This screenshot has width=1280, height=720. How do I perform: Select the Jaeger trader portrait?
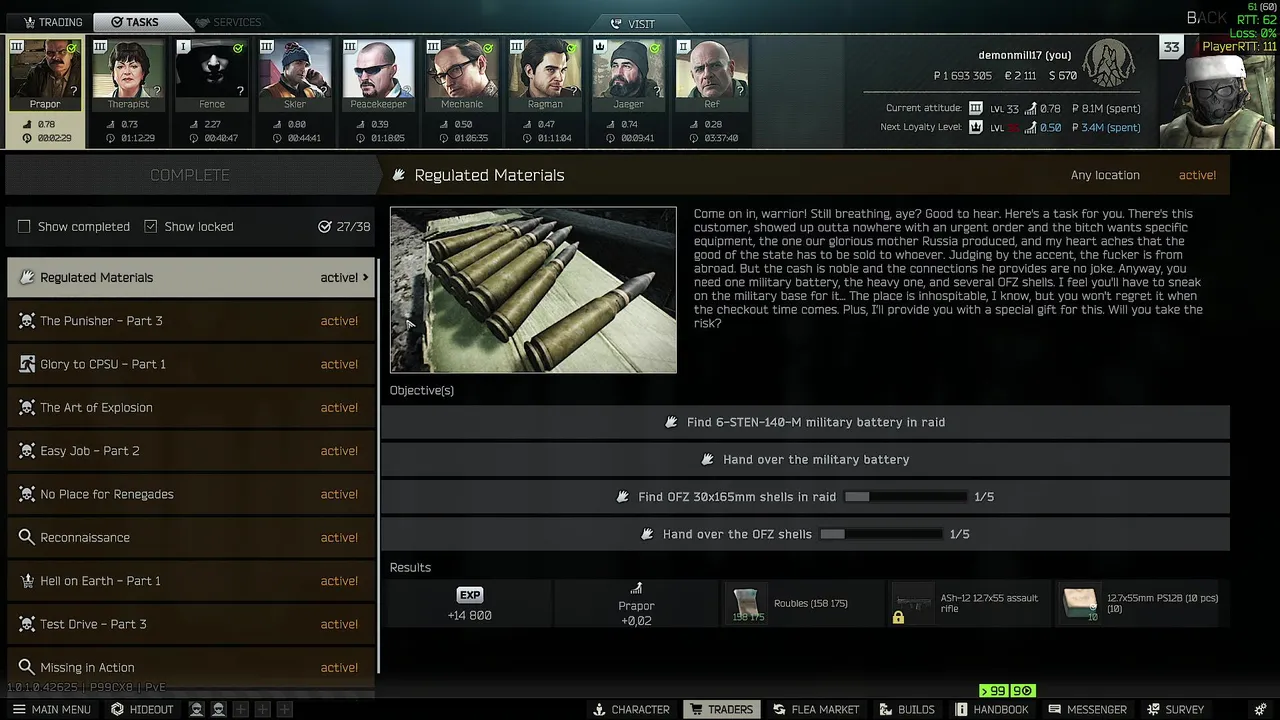pyautogui.click(x=628, y=75)
